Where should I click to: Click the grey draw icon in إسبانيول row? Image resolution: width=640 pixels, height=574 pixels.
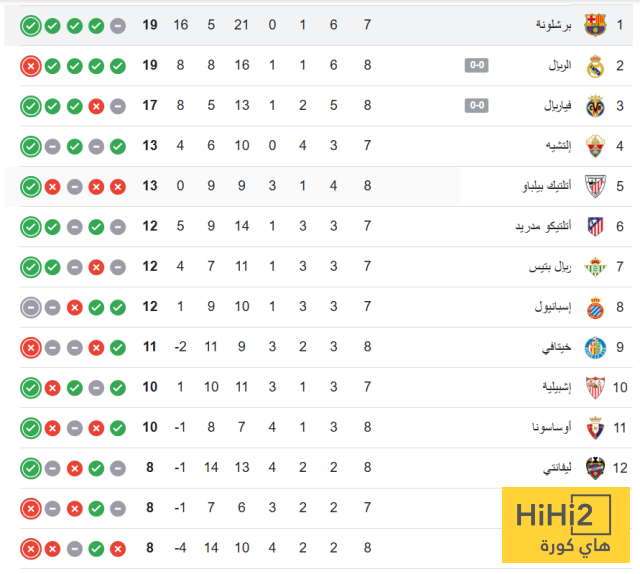click(31, 307)
